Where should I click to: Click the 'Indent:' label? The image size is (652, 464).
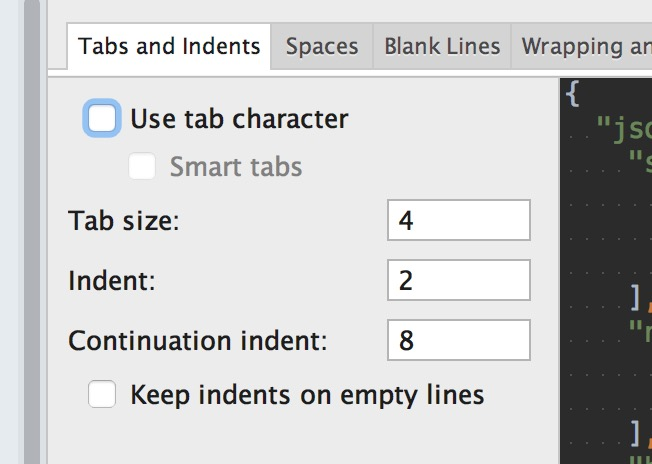pyautogui.click(x=111, y=281)
